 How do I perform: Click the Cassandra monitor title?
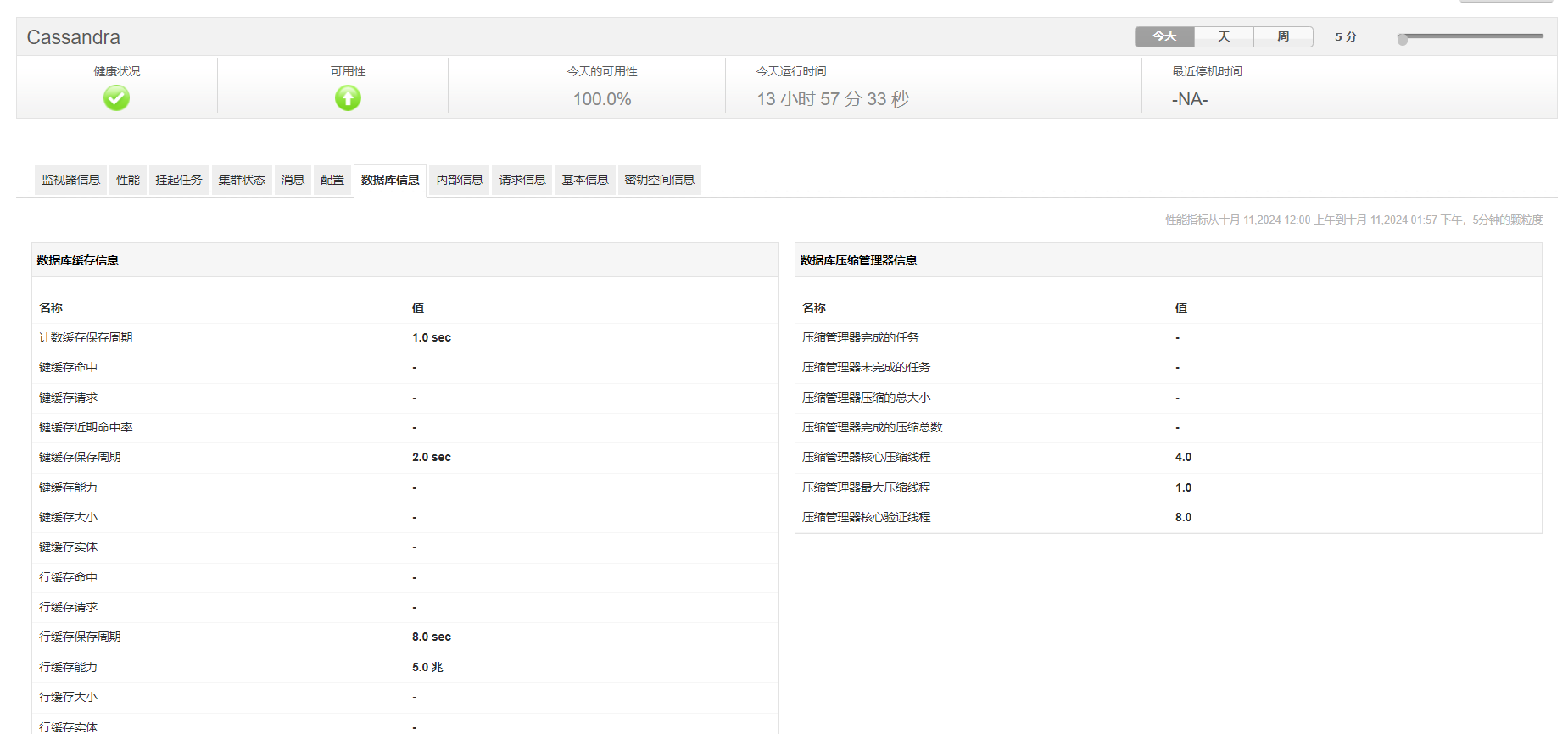[74, 37]
